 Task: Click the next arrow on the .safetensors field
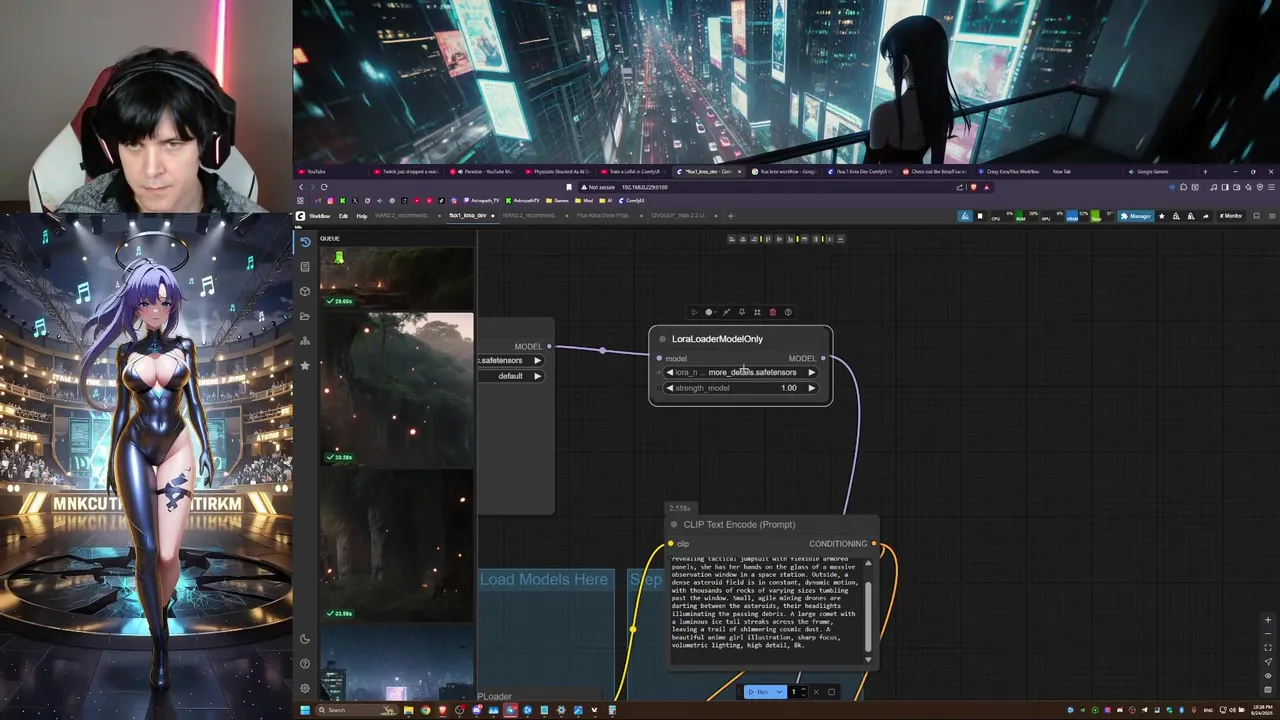[x=537, y=360]
